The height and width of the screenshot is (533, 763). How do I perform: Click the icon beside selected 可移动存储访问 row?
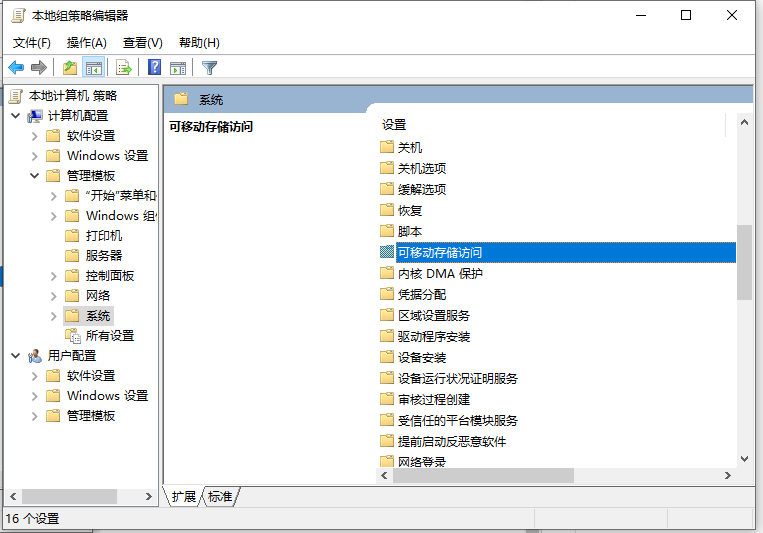click(387, 252)
